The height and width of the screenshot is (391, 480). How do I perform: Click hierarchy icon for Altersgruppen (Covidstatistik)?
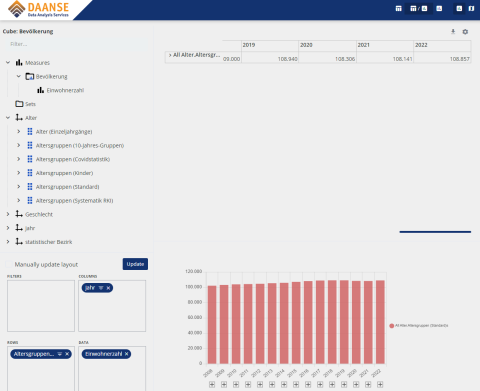30,159
